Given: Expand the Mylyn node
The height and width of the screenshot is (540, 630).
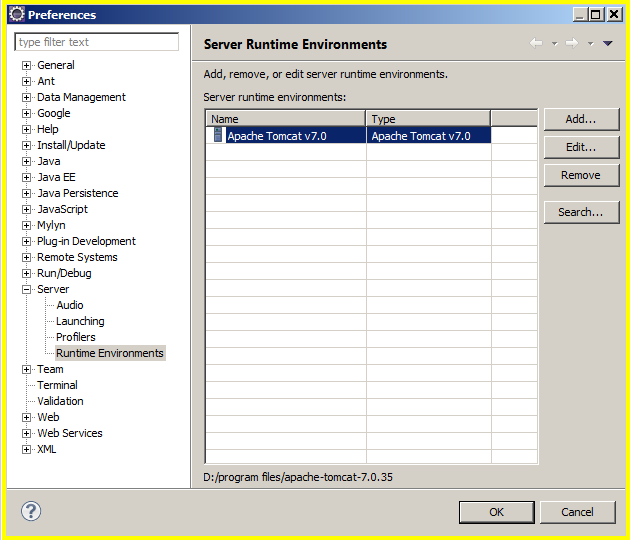Looking at the screenshot, I should (x=26, y=225).
